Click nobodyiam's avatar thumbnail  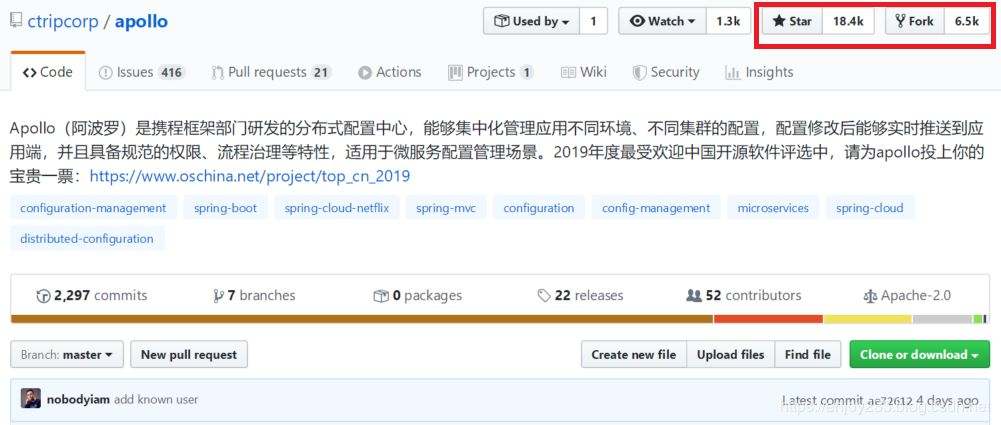31,398
